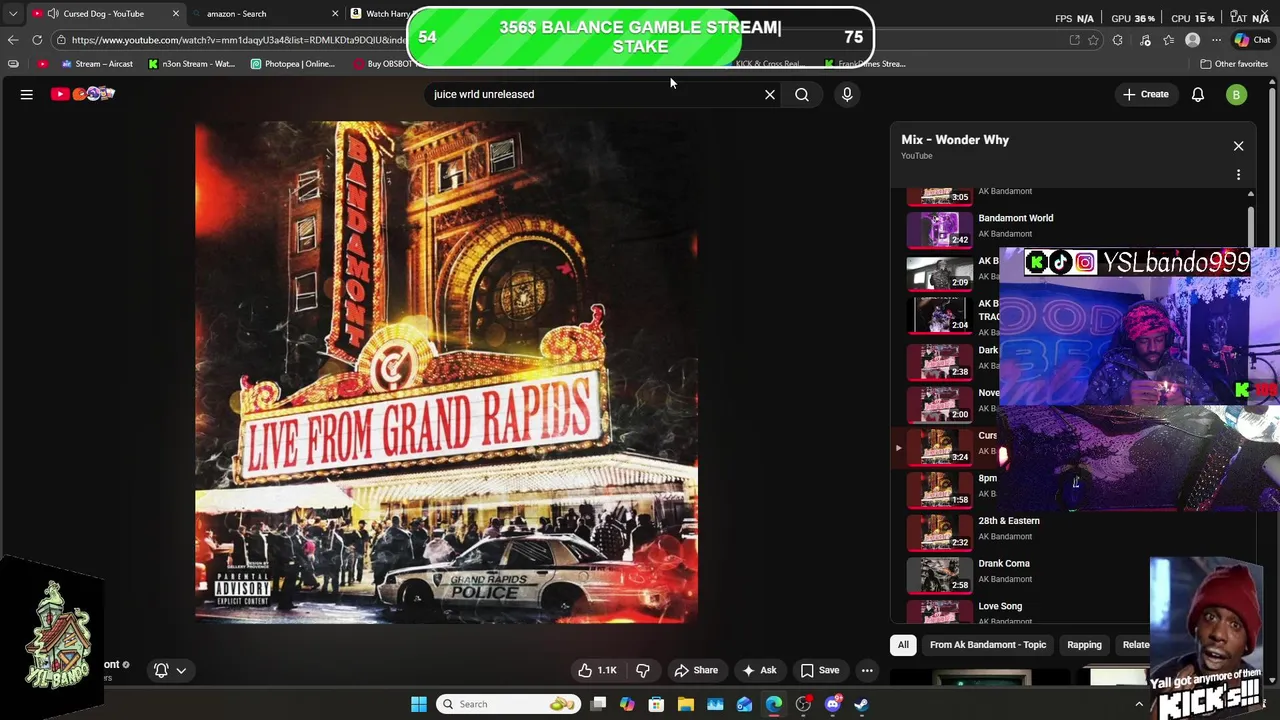Open the n3on Stream bookmark
The width and height of the screenshot is (1280, 720).
pyautogui.click(x=191, y=64)
